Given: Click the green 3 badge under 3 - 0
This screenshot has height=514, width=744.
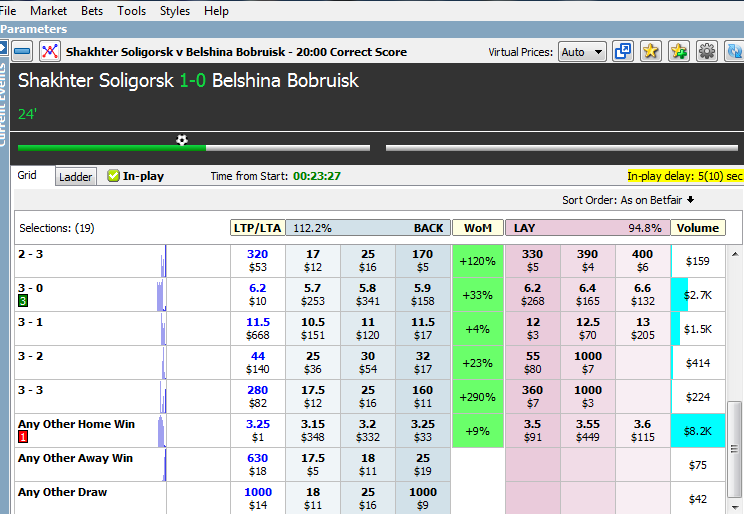Looking at the screenshot, I should pyautogui.click(x=23, y=300).
